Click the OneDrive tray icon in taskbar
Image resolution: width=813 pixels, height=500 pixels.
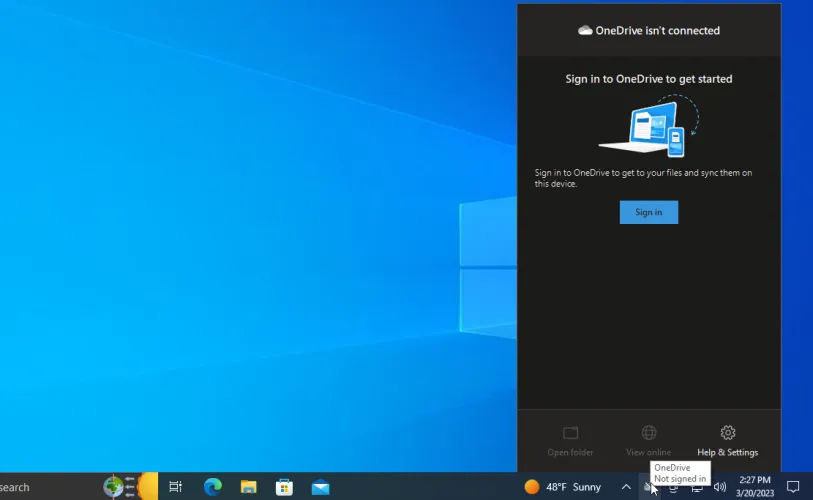point(649,487)
